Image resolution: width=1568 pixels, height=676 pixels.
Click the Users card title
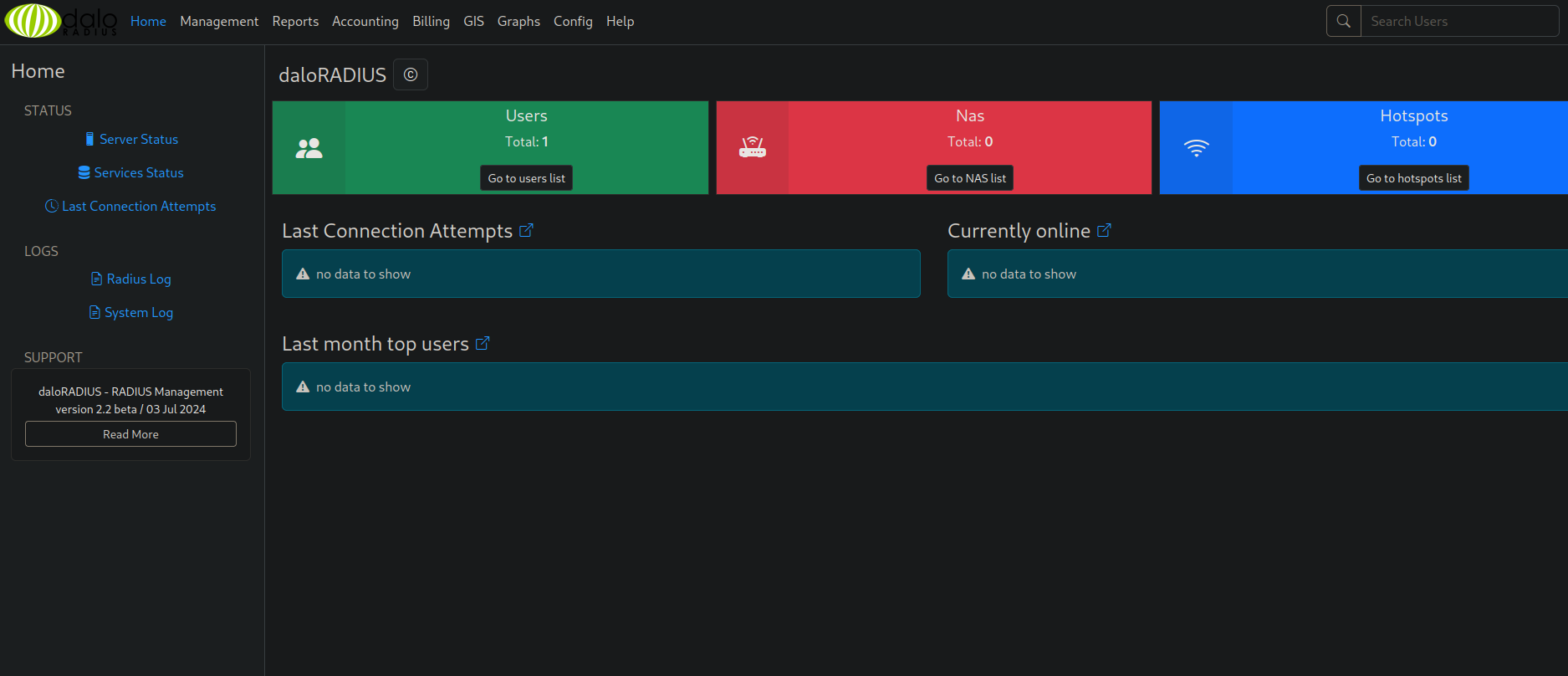click(x=526, y=115)
